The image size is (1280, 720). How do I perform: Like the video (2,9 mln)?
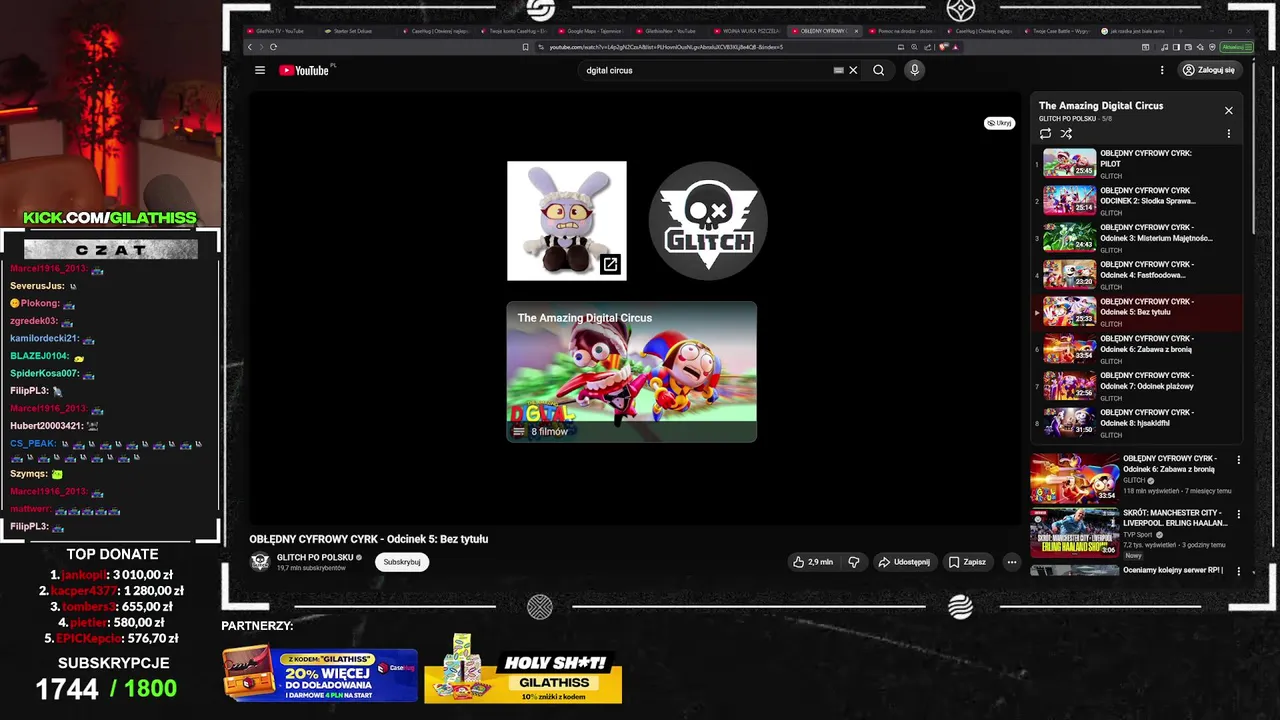click(x=813, y=562)
